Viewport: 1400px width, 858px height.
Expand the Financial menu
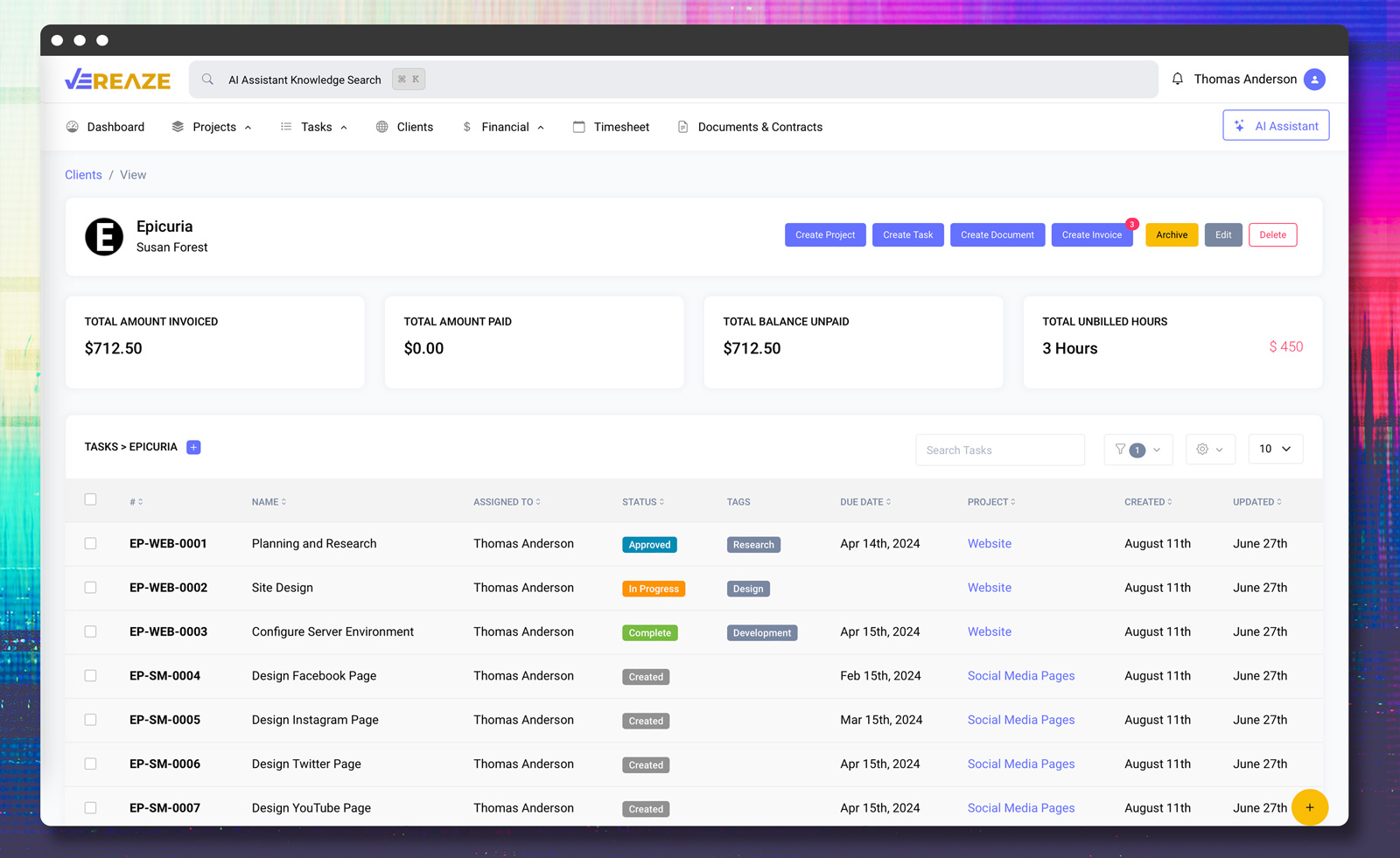point(504,127)
